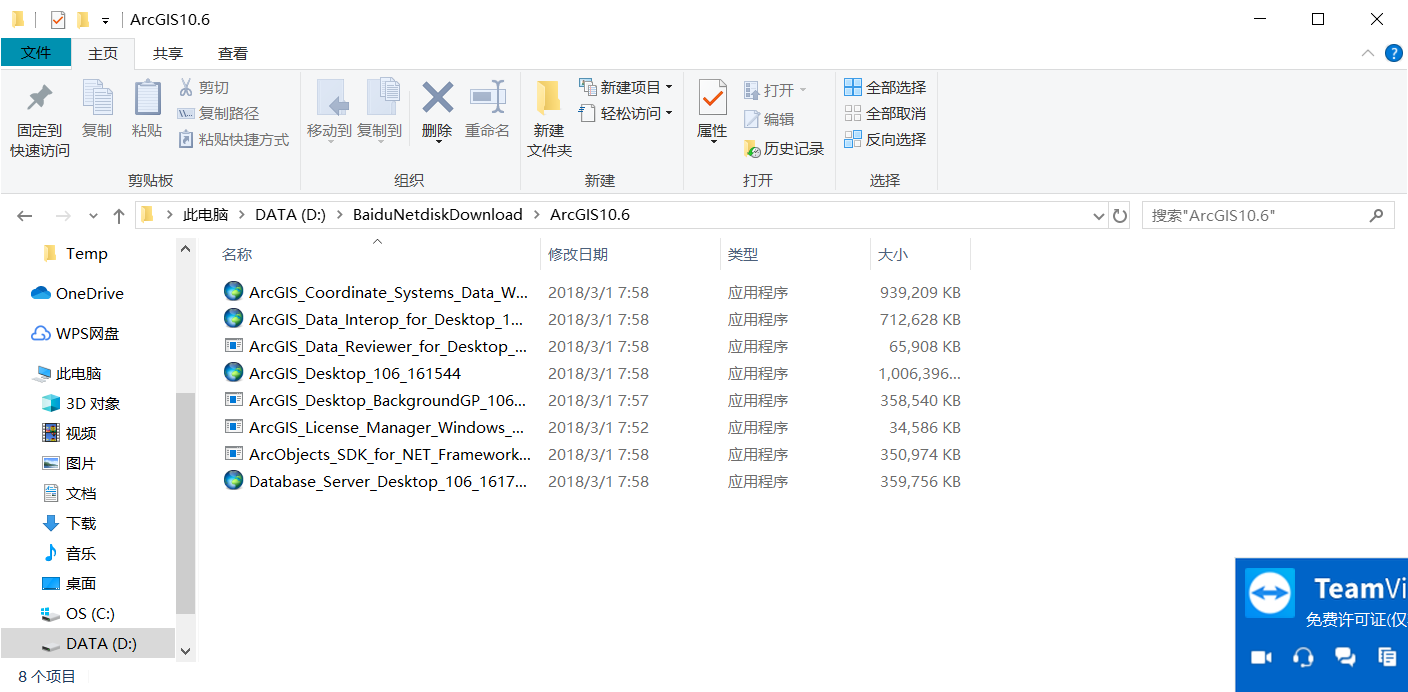Viewport: 1408px width, 692px height.
Task: Navigate to 此电脑 in address bar
Action: (205, 215)
